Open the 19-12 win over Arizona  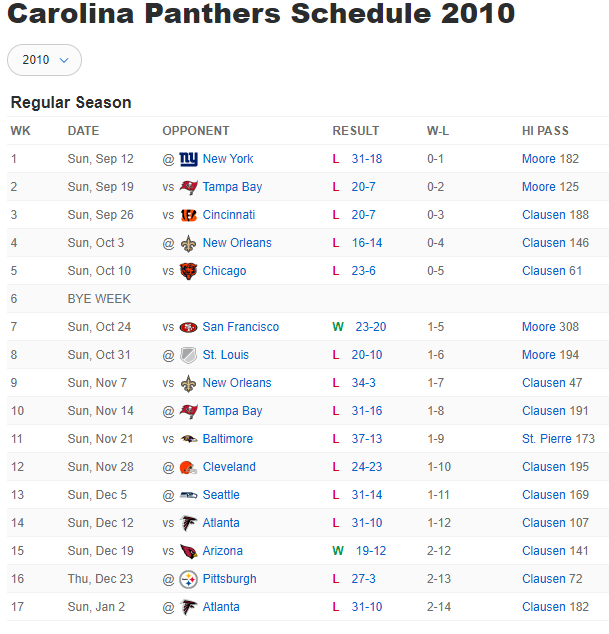[x=371, y=551]
